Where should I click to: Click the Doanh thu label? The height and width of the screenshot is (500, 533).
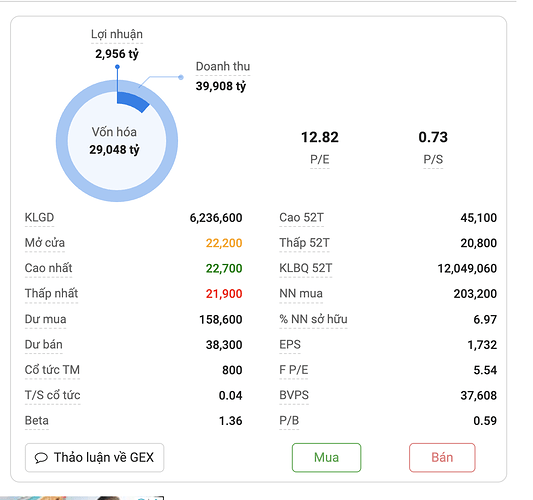(223, 66)
